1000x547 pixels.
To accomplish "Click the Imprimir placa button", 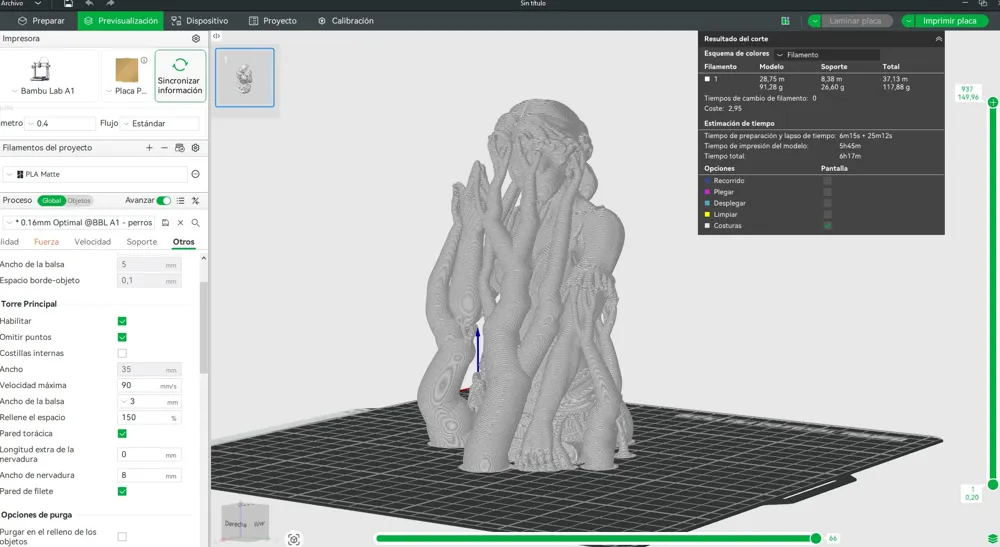I will tap(950, 21).
